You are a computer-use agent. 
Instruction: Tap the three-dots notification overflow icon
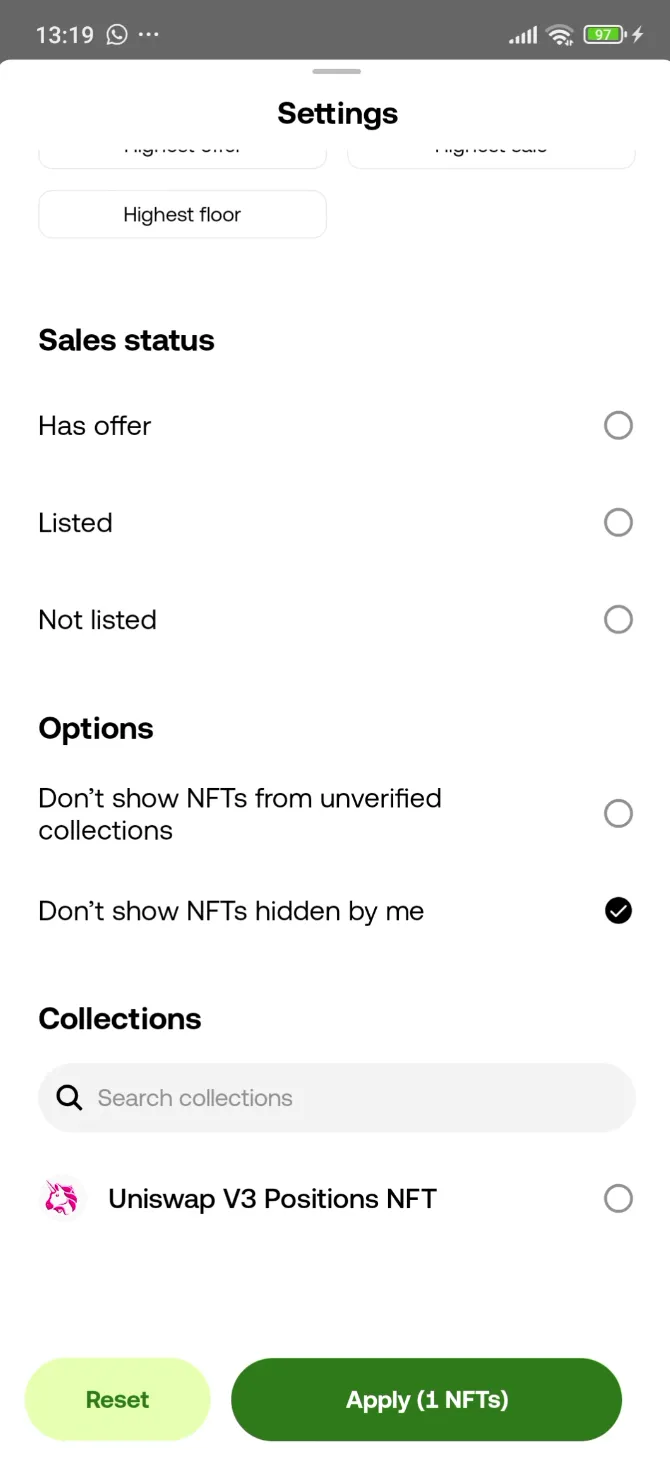(149, 35)
